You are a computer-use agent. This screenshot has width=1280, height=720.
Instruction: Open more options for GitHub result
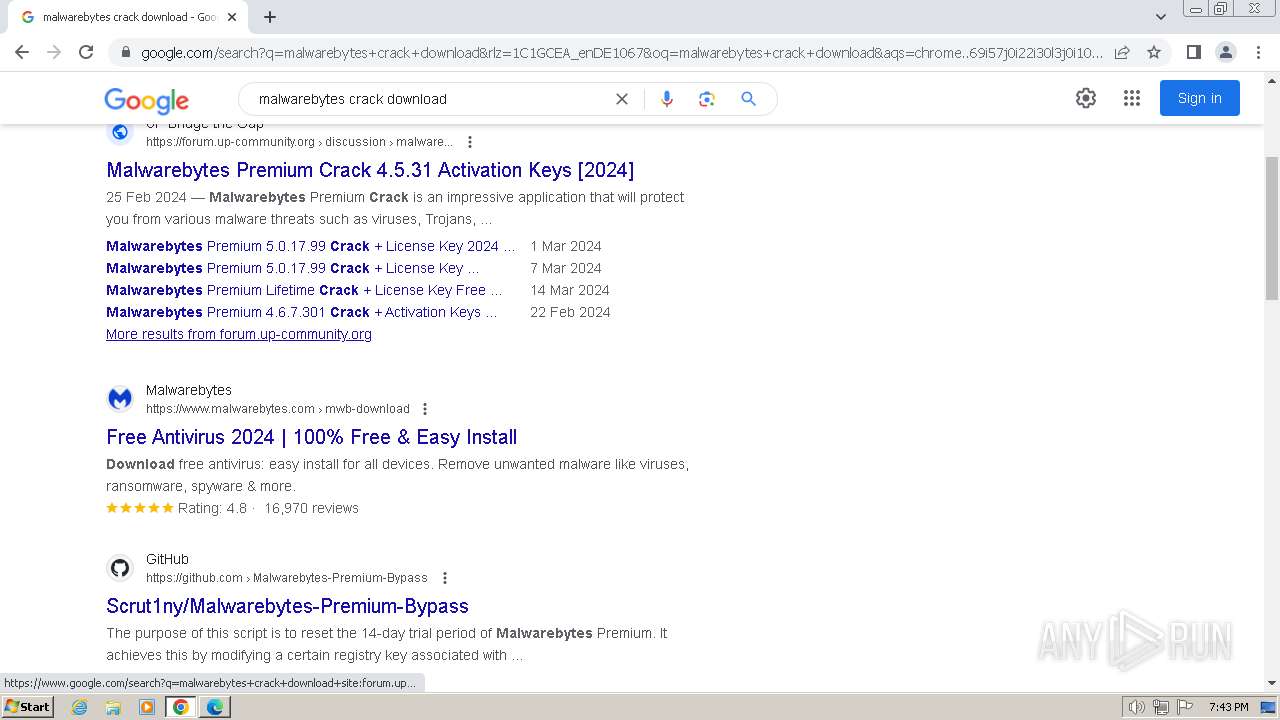(445, 578)
